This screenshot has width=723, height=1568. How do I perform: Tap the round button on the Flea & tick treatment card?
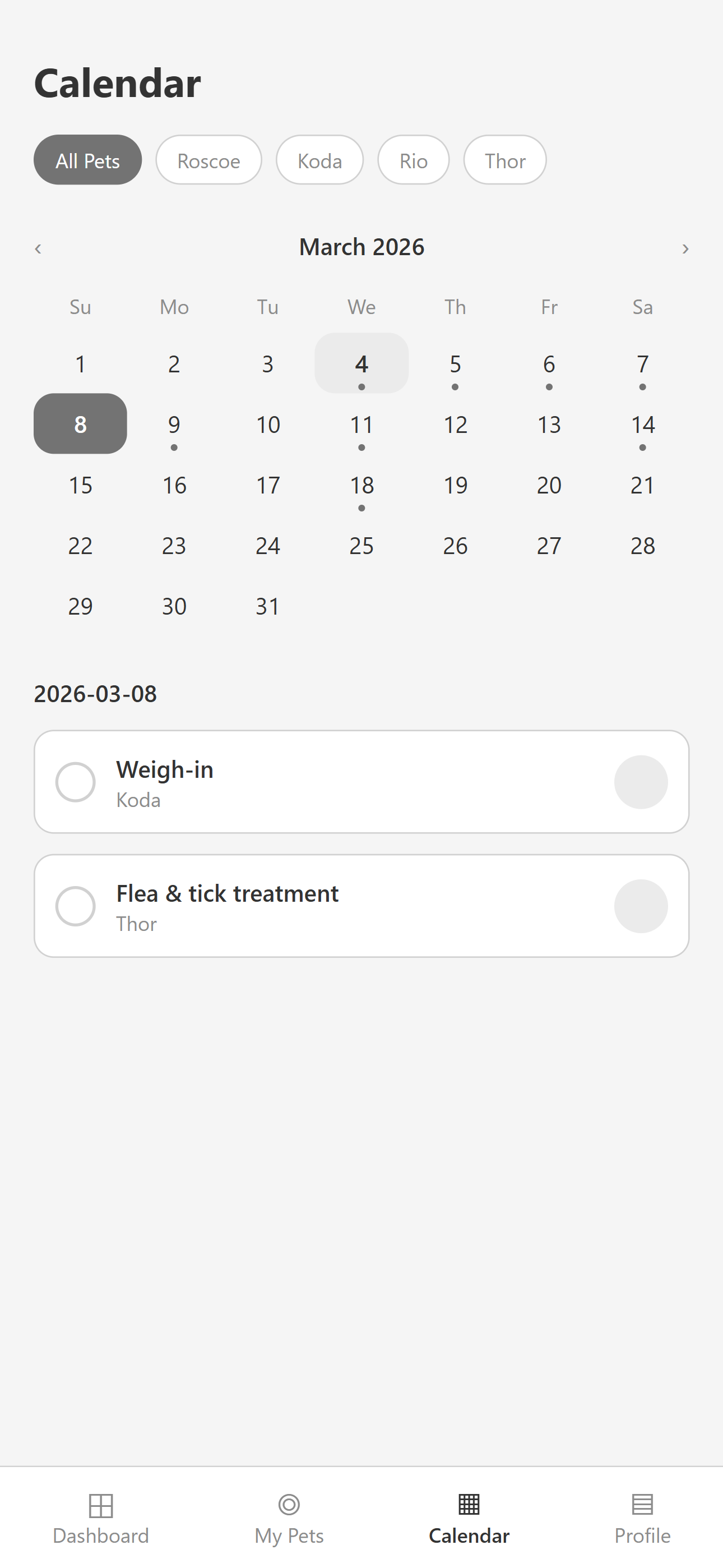point(641,906)
